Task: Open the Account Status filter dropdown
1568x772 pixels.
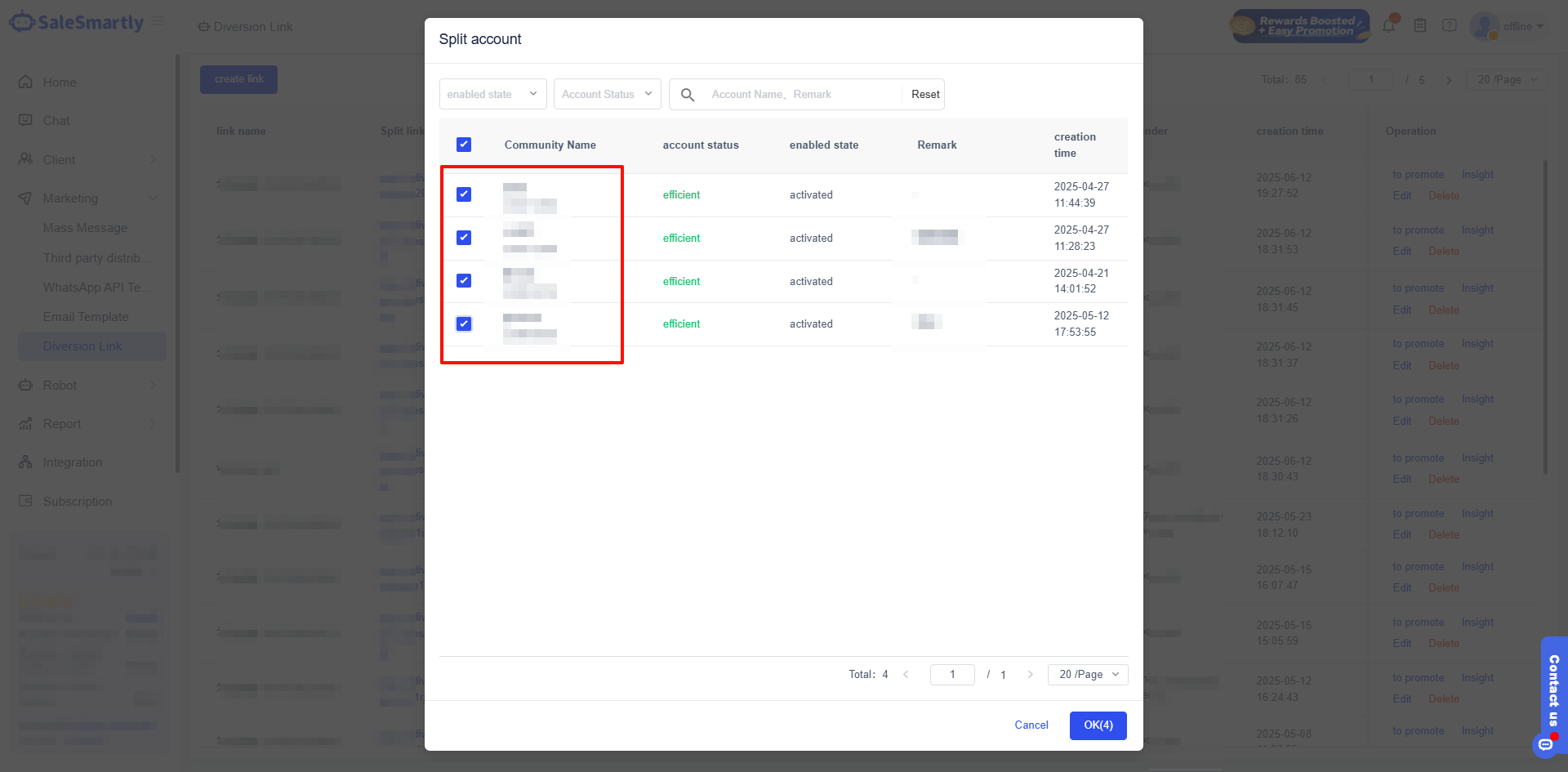Action: pyautogui.click(x=607, y=95)
